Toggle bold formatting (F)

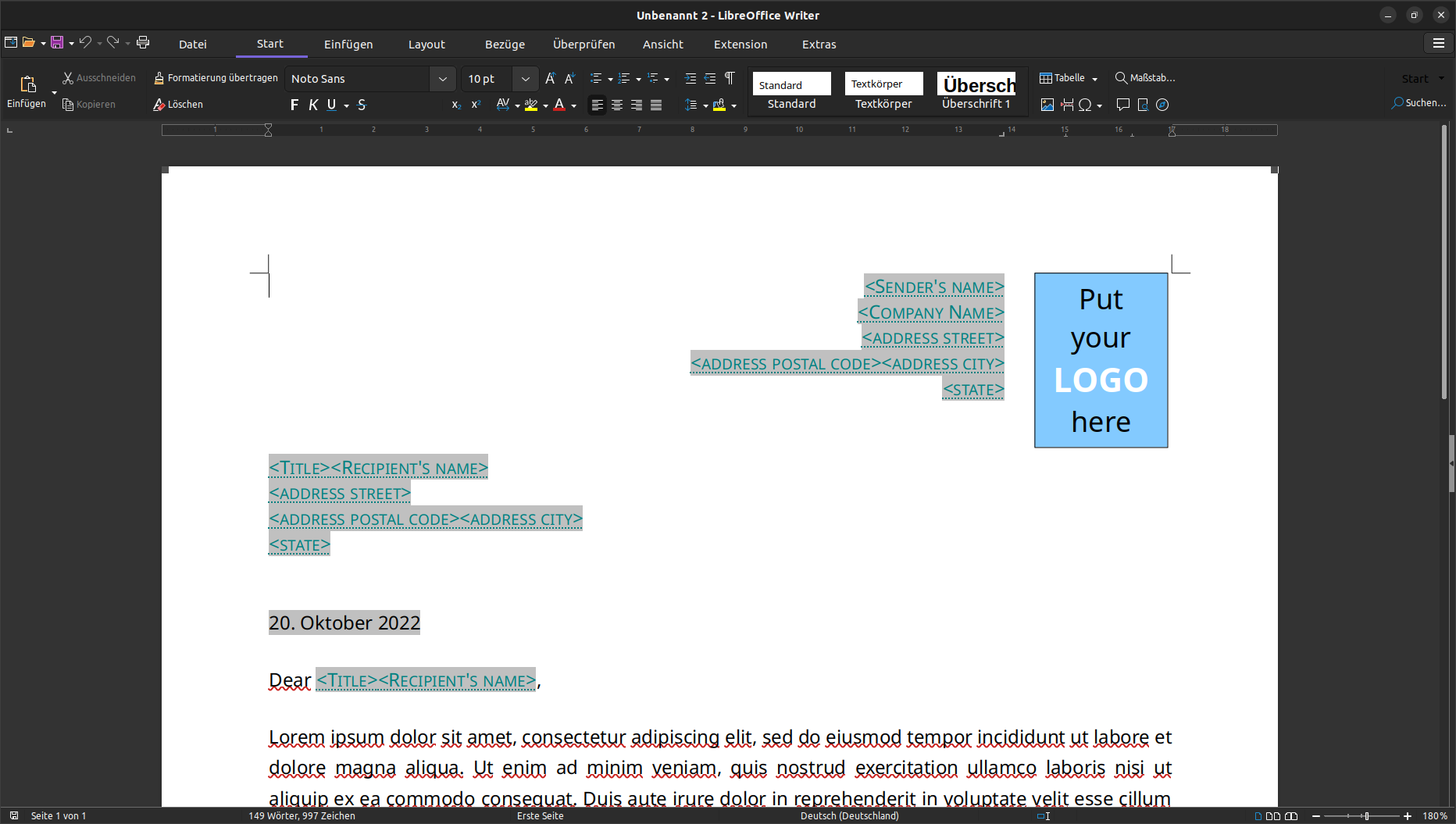(x=294, y=105)
